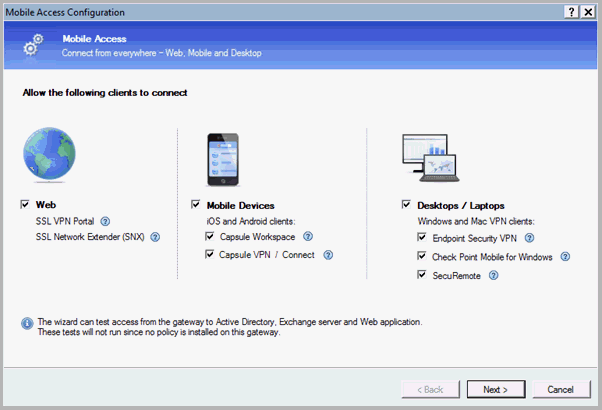
Task: Uncheck Capsule Workspace option
Action: click(210, 237)
